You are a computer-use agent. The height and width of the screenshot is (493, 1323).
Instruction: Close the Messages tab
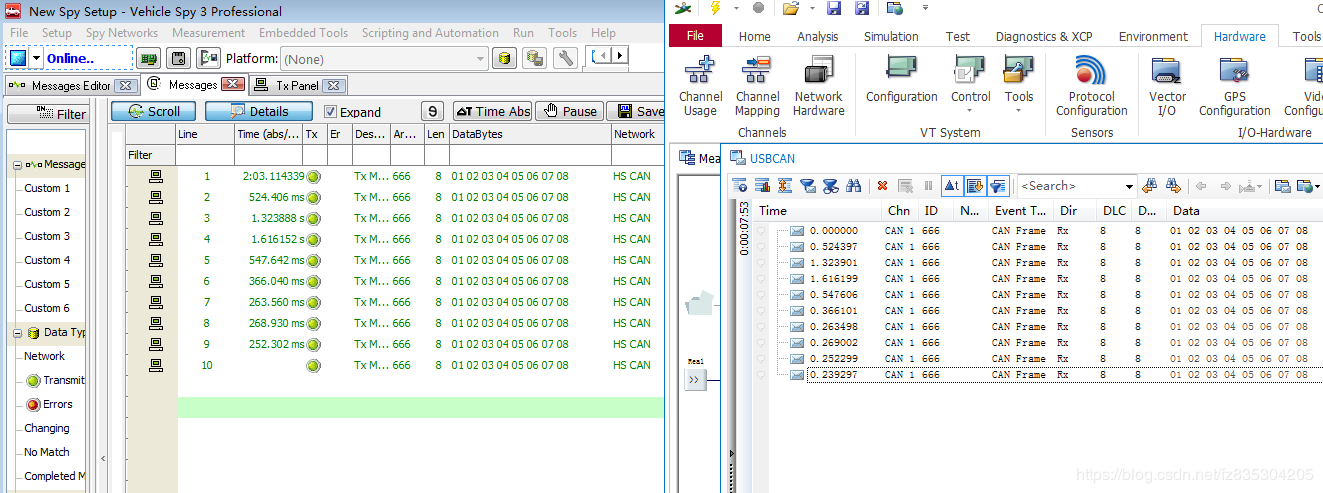[x=232, y=85]
